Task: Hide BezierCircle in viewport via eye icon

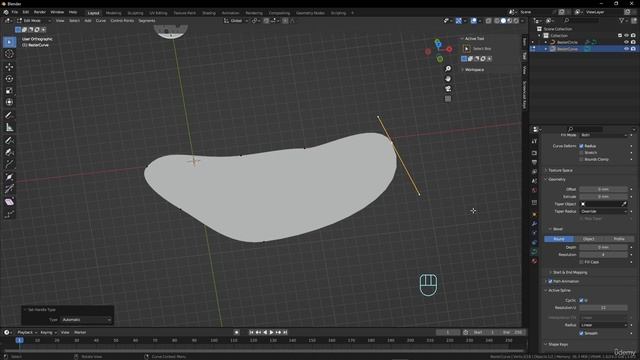Action: (627, 42)
